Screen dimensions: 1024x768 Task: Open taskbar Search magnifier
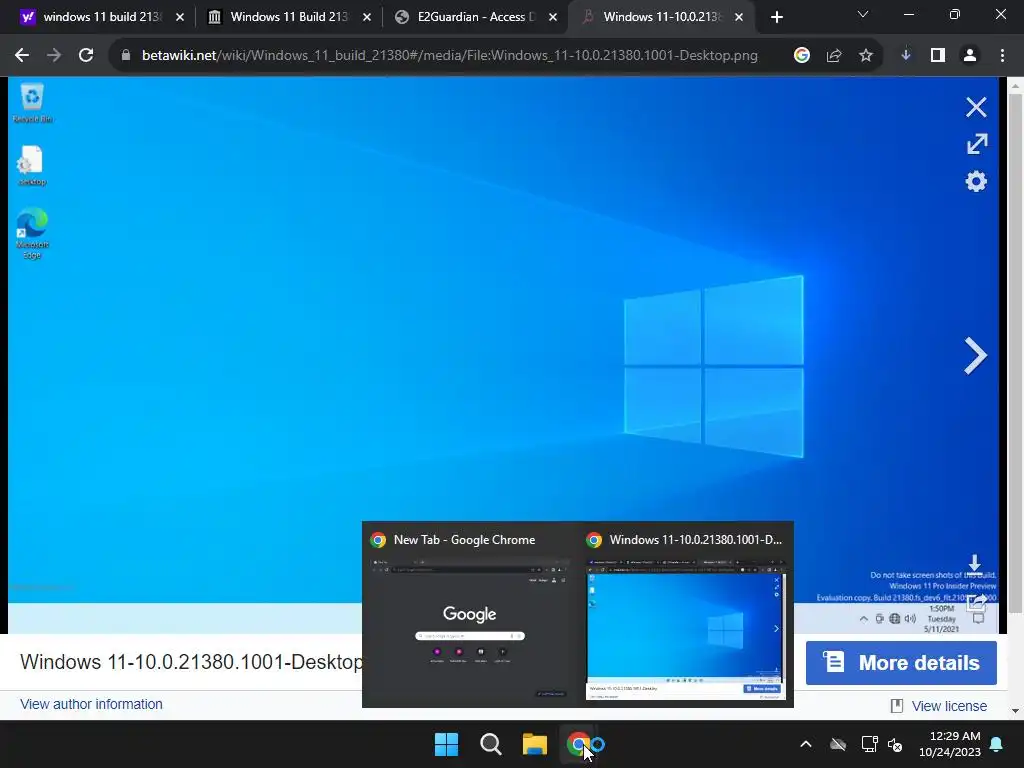tap(490, 744)
